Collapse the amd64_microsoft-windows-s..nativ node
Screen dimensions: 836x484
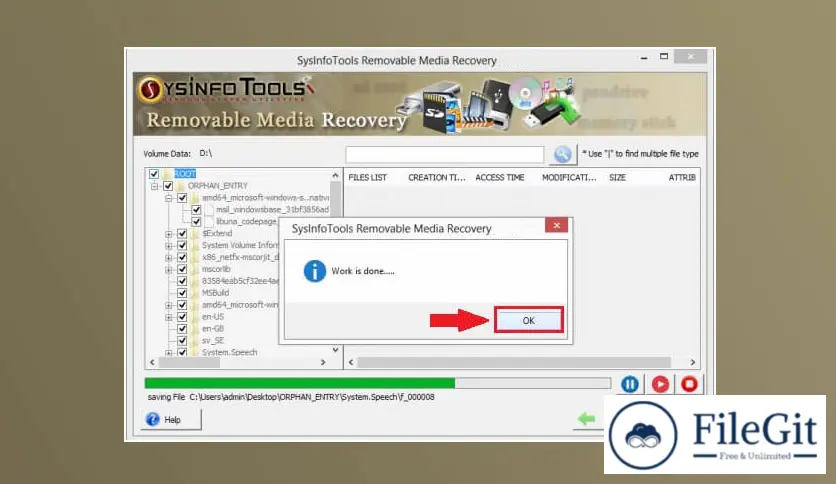pos(168,198)
